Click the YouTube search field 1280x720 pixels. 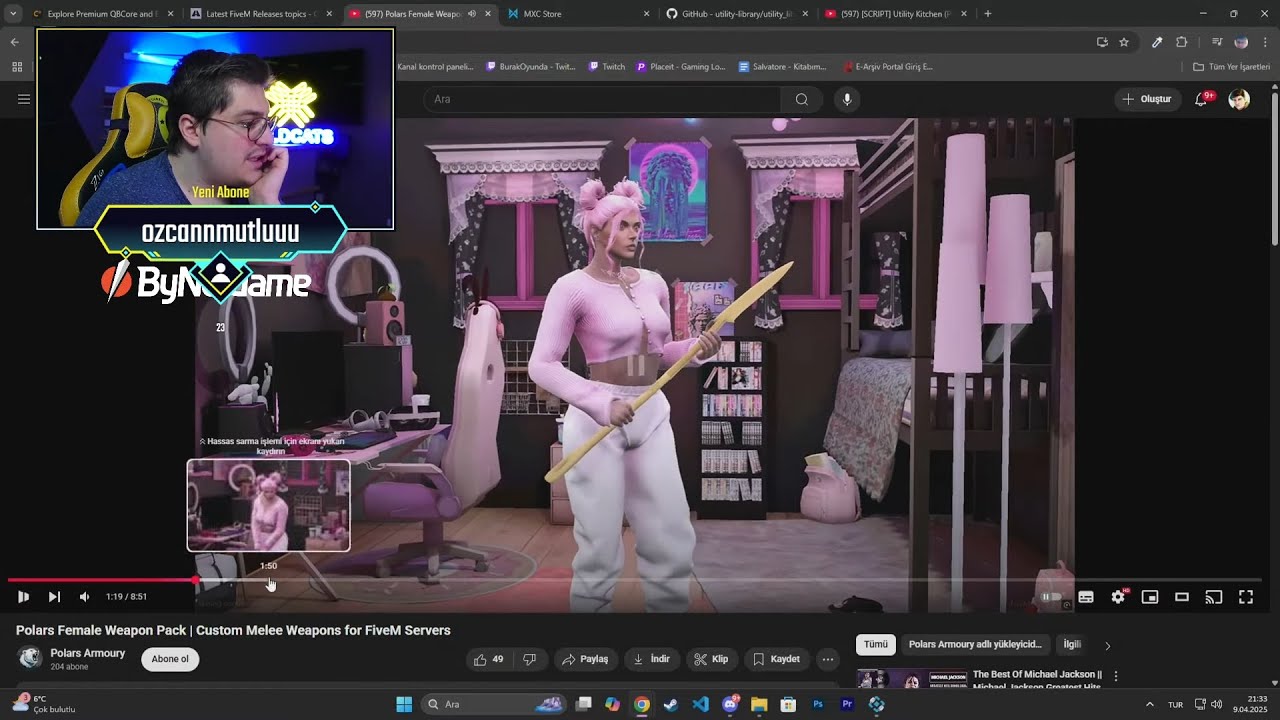(603, 99)
